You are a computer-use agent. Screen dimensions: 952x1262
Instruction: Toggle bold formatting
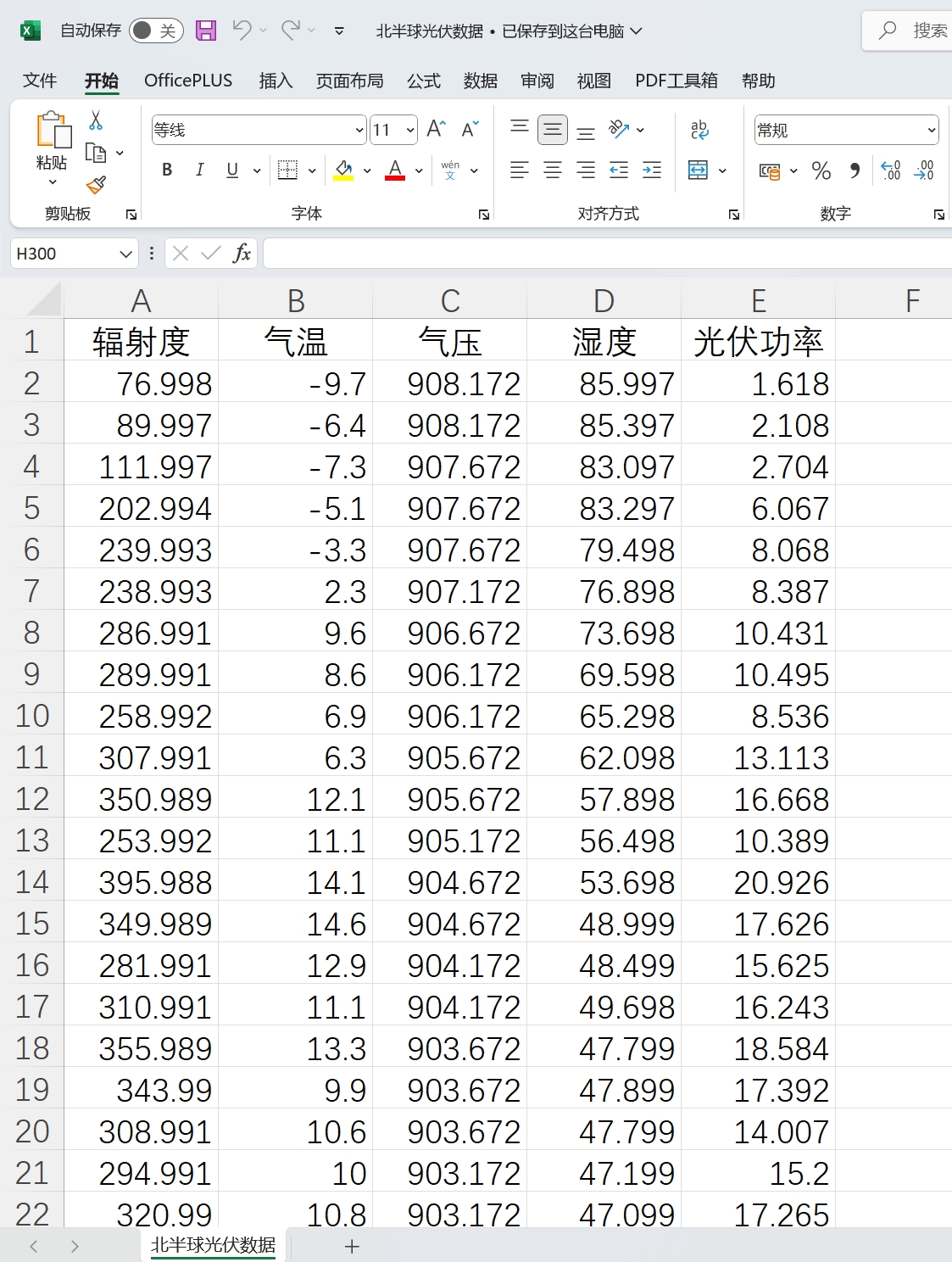166,170
